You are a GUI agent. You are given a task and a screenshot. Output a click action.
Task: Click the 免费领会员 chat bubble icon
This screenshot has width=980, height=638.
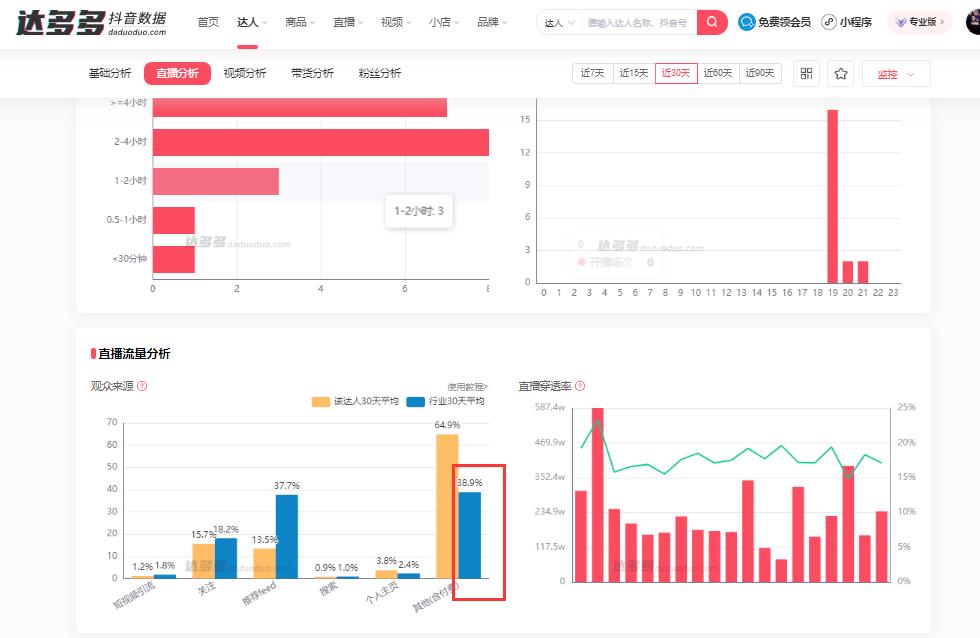click(747, 22)
